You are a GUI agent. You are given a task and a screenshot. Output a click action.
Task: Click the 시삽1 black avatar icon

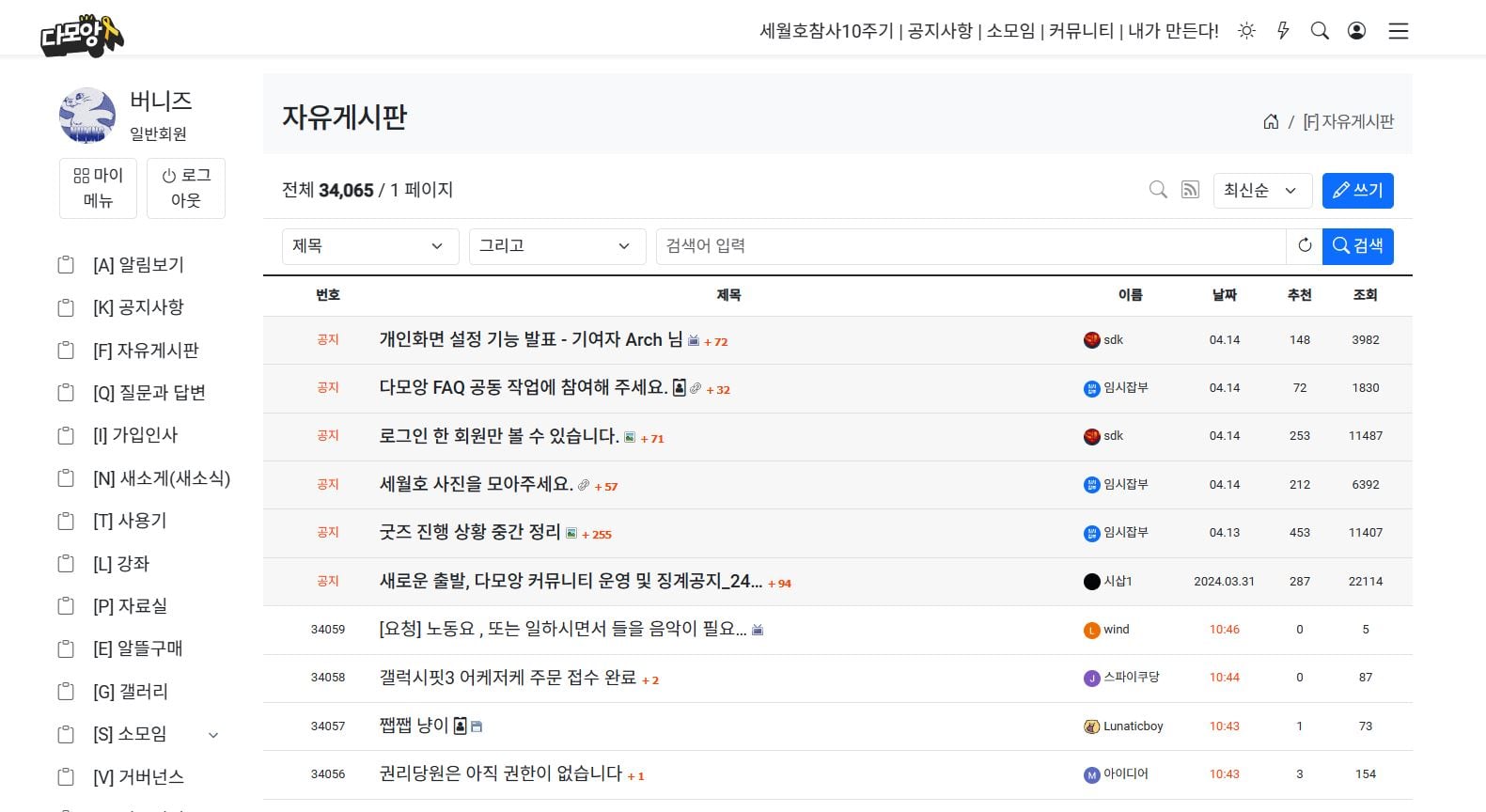coord(1091,582)
